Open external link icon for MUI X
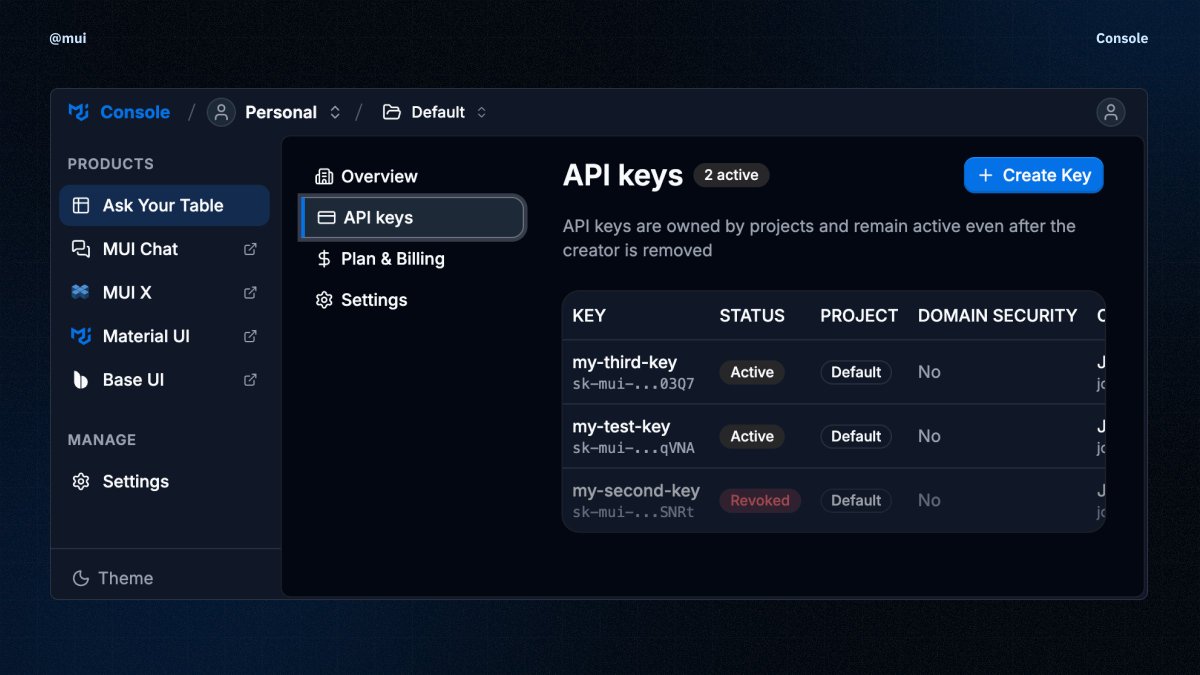 coord(250,293)
